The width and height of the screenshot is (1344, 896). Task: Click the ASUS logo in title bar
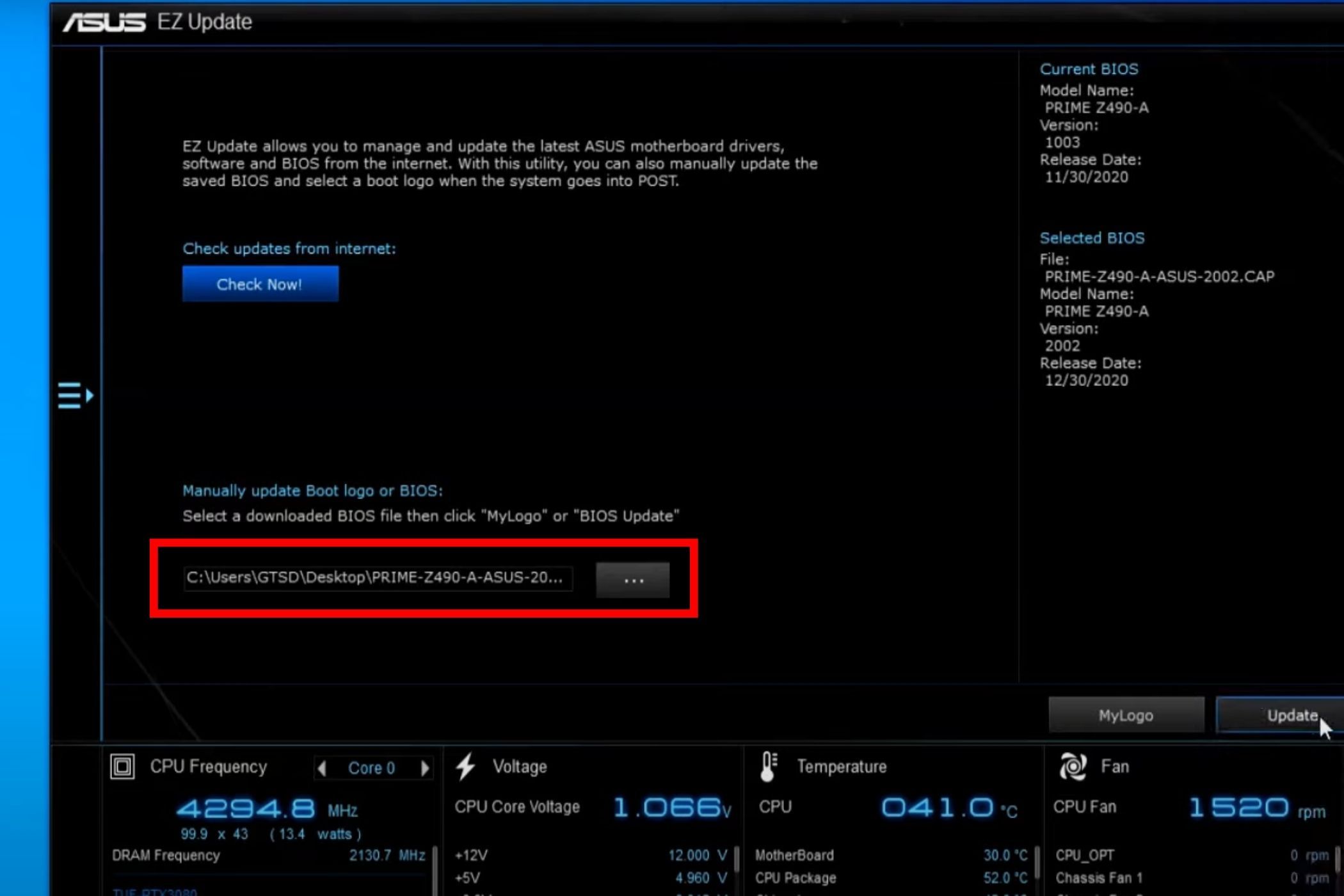[x=104, y=22]
